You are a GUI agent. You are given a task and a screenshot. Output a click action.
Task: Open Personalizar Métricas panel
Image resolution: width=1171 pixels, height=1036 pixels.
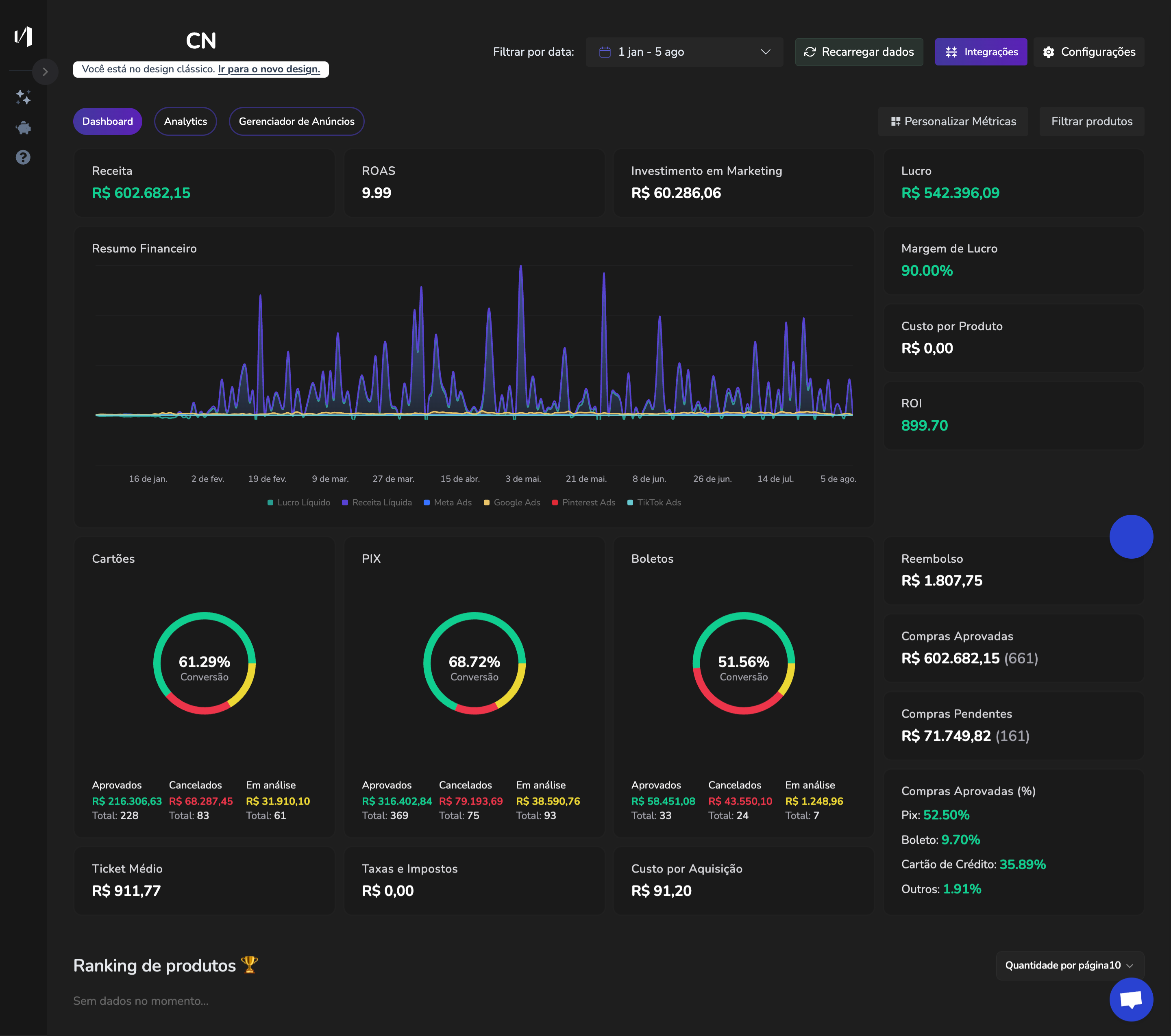pos(953,122)
